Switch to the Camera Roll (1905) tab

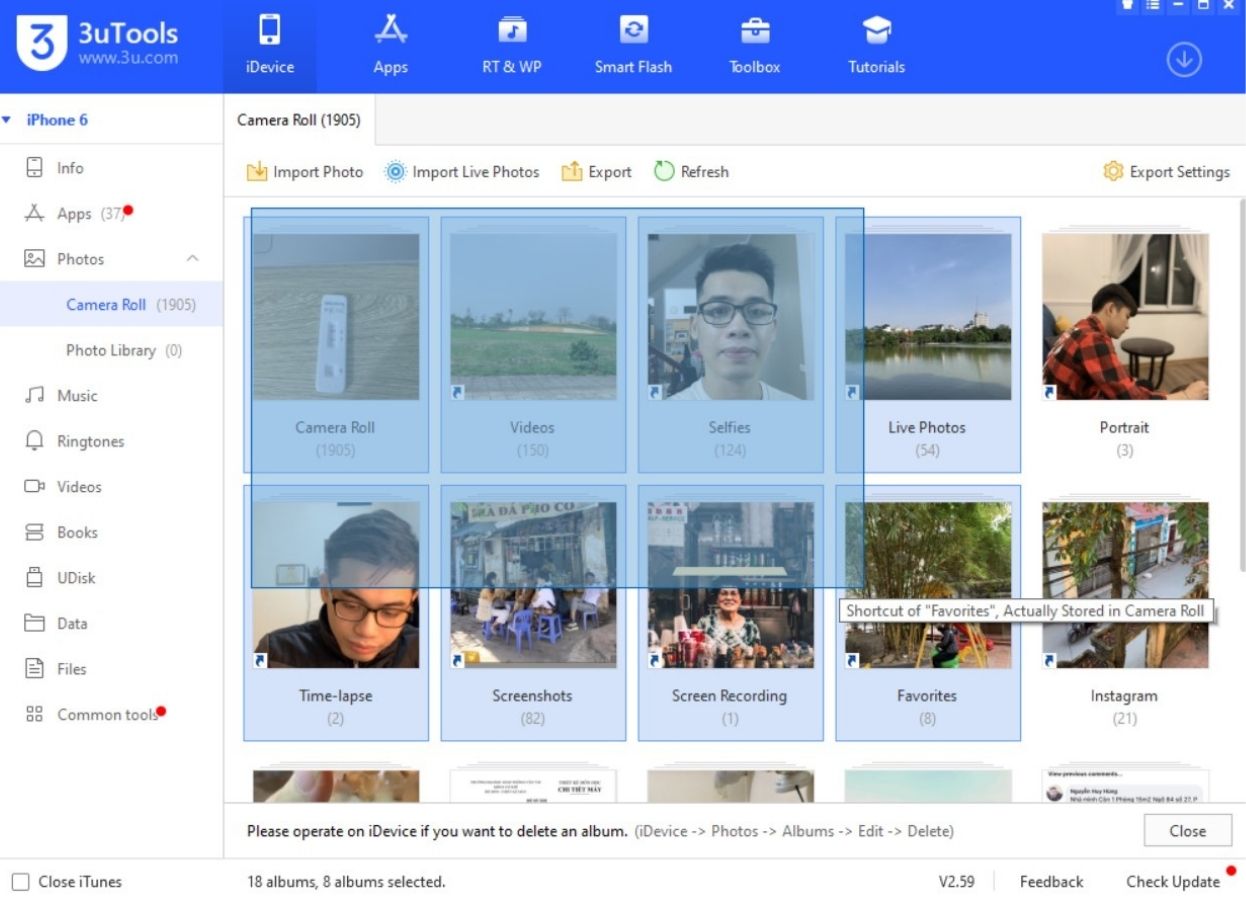click(x=298, y=120)
